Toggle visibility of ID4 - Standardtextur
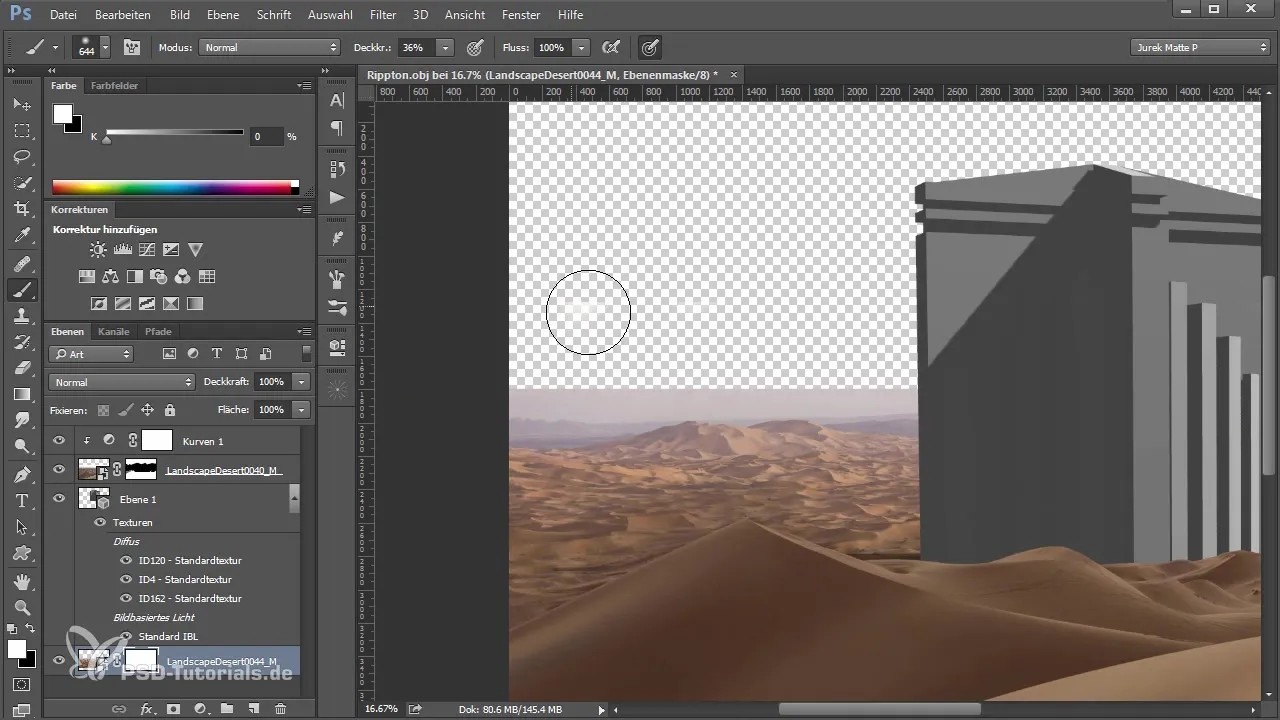1280x720 pixels. tap(126, 579)
